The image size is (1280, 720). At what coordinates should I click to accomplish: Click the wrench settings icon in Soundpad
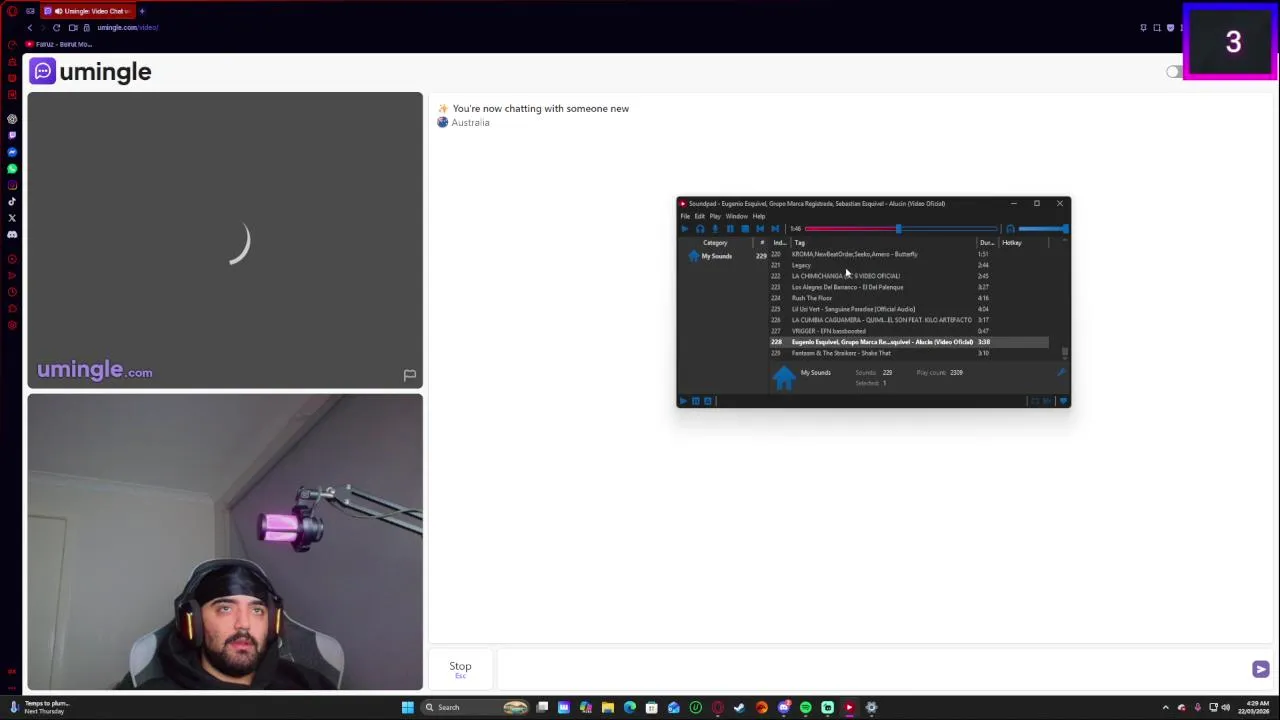(x=1061, y=373)
